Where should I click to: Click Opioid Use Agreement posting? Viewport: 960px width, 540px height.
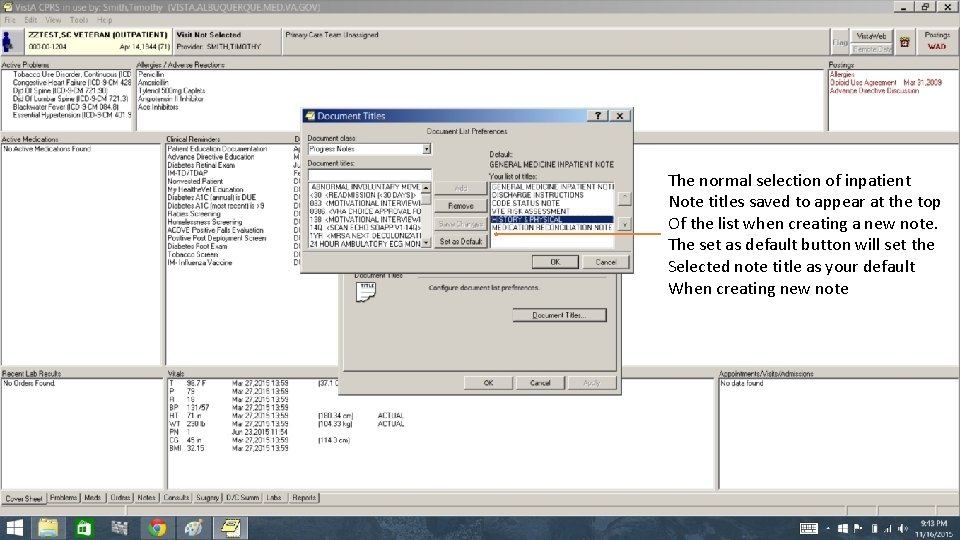885,82
